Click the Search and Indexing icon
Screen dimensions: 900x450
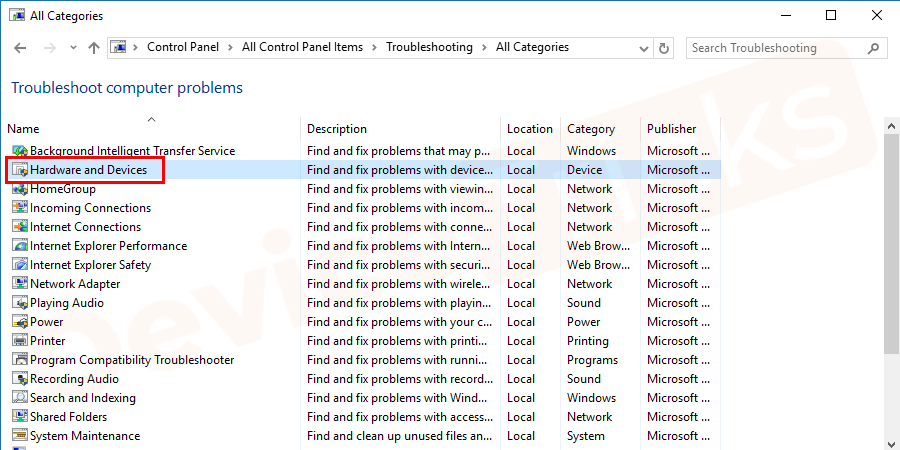pyautogui.click(x=20, y=398)
